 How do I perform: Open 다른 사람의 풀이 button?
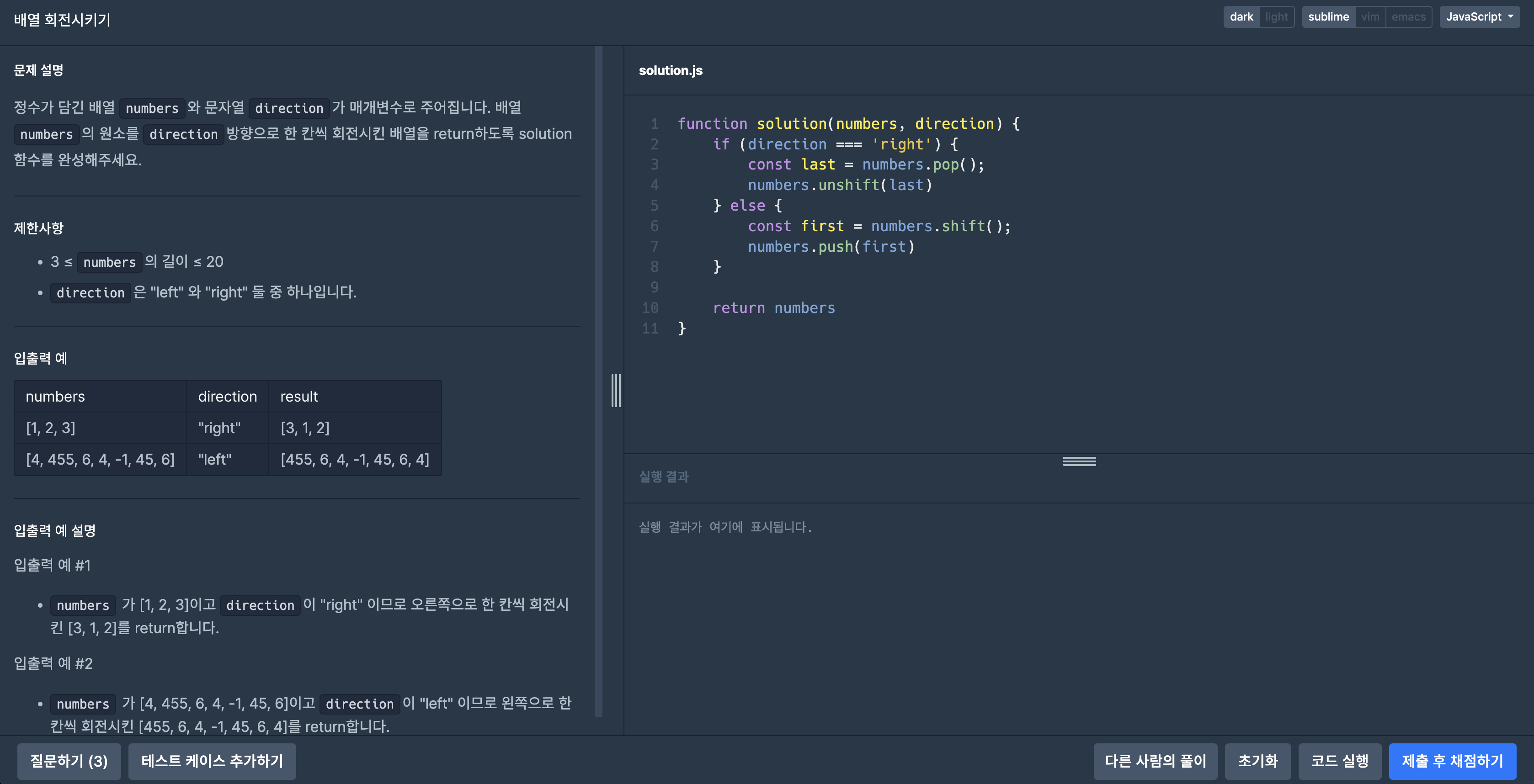(x=1155, y=761)
